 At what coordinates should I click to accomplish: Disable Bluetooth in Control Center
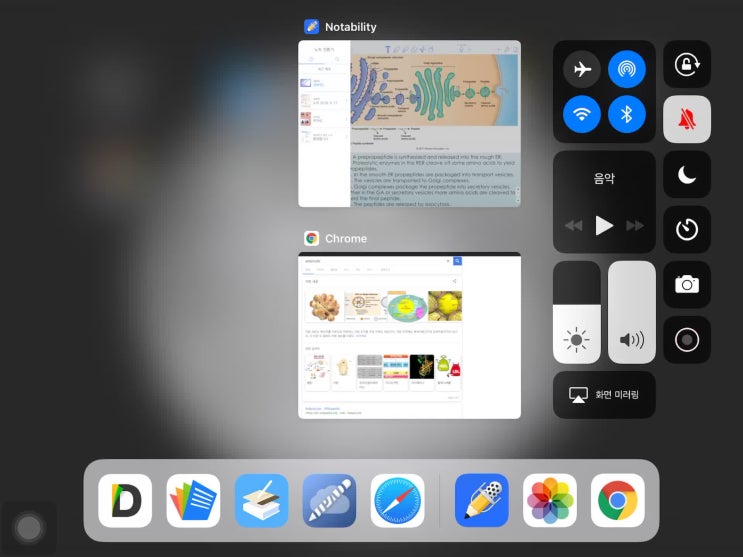(x=627, y=114)
